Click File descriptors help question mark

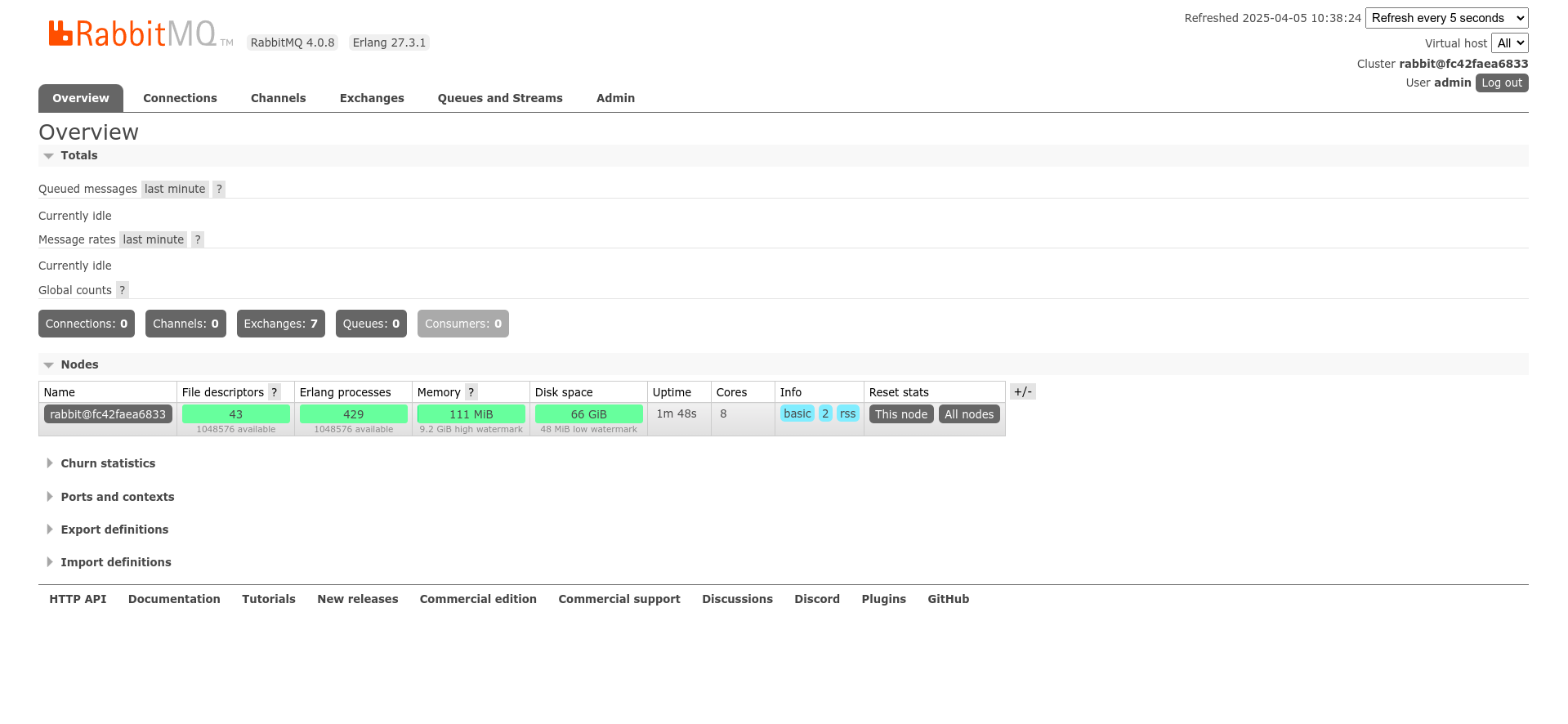point(275,393)
